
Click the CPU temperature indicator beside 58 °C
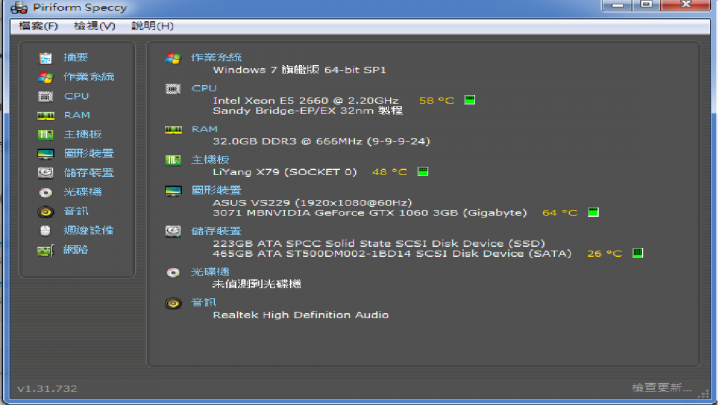tap(469, 100)
